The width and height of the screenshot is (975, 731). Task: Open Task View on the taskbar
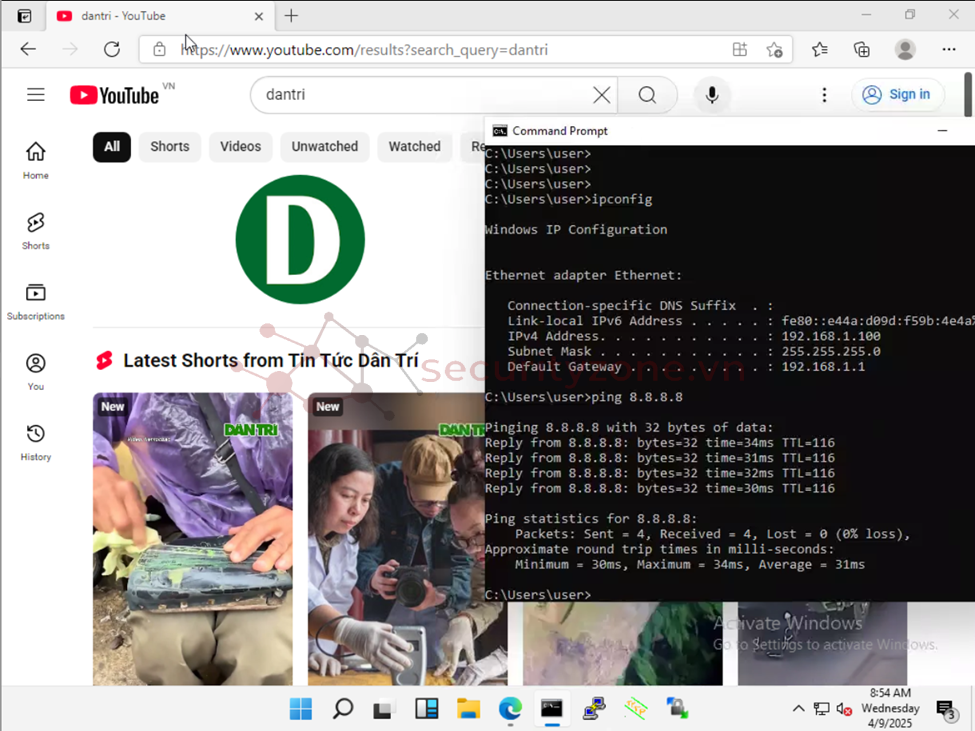coord(384,708)
